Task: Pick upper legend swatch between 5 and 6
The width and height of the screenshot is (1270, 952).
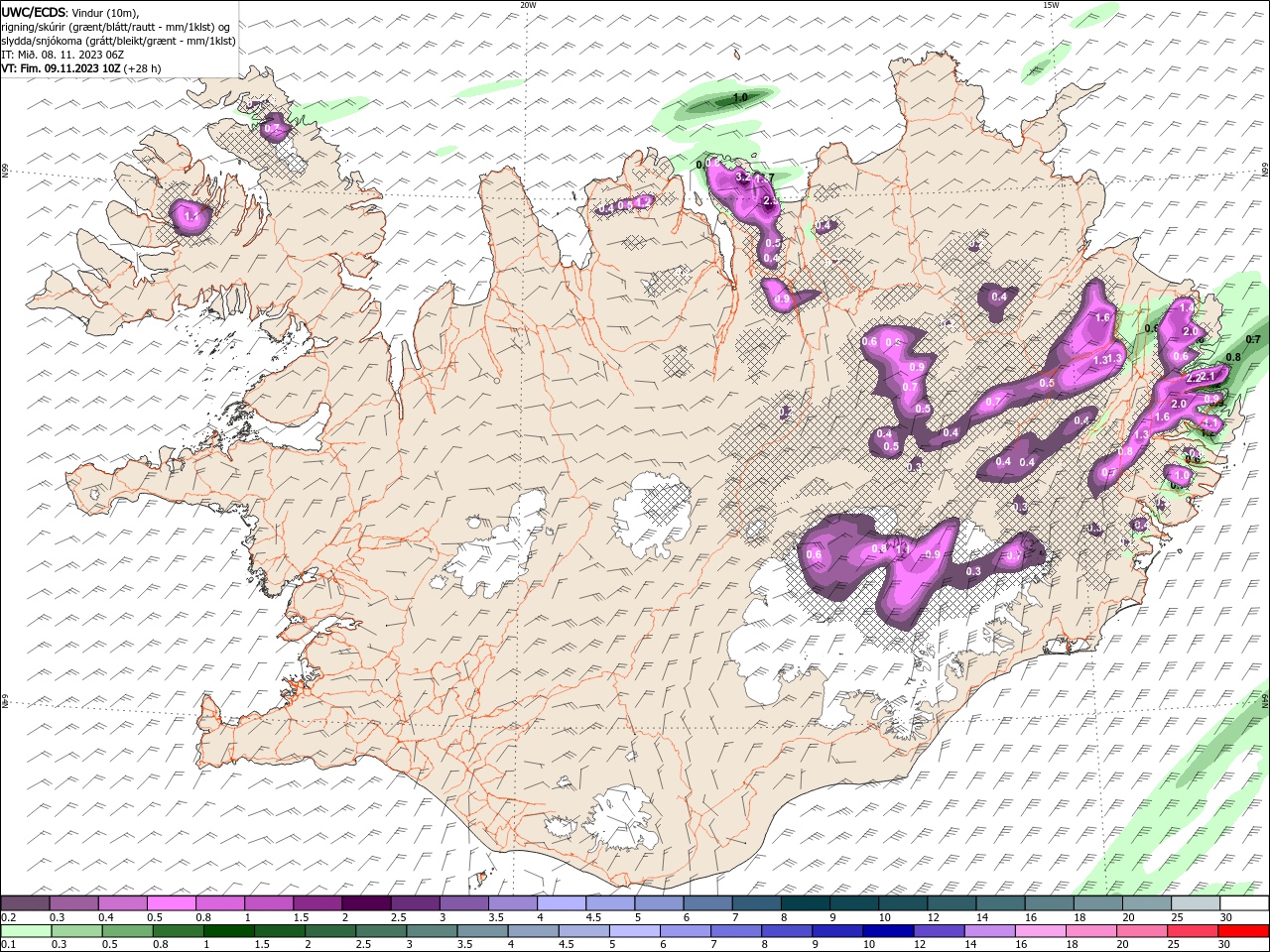Action: 659,903
